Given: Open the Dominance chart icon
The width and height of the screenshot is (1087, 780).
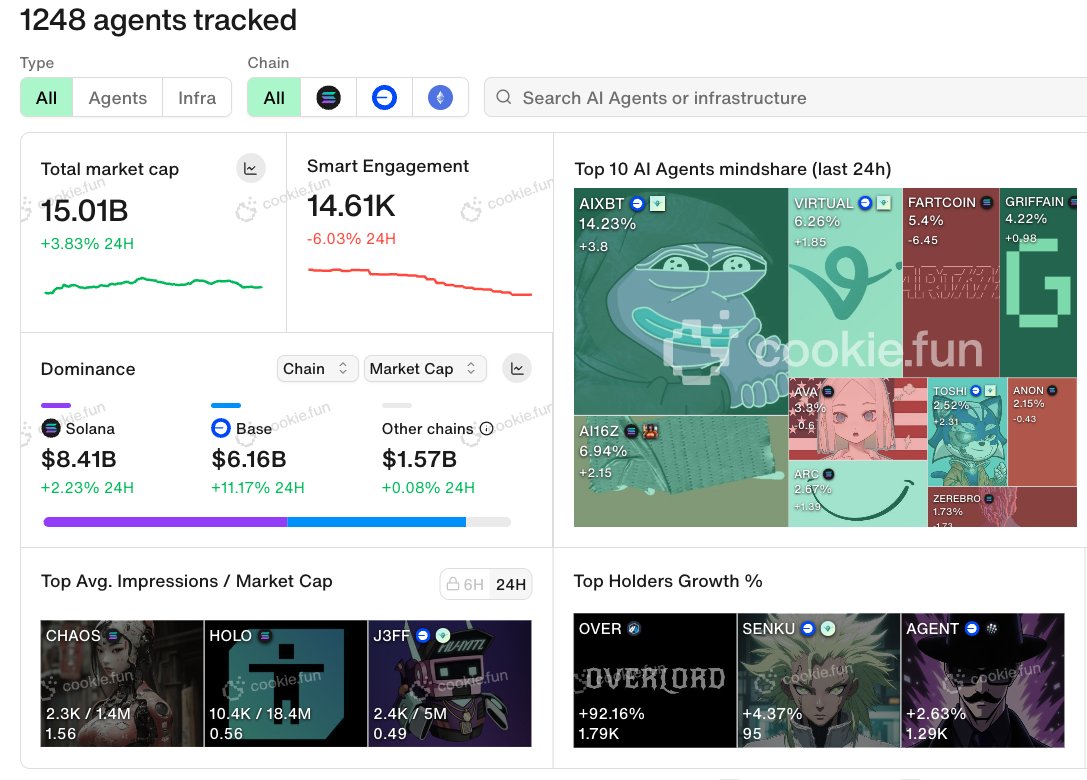Looking at the screenshot, I should click(x=517, y=369).
